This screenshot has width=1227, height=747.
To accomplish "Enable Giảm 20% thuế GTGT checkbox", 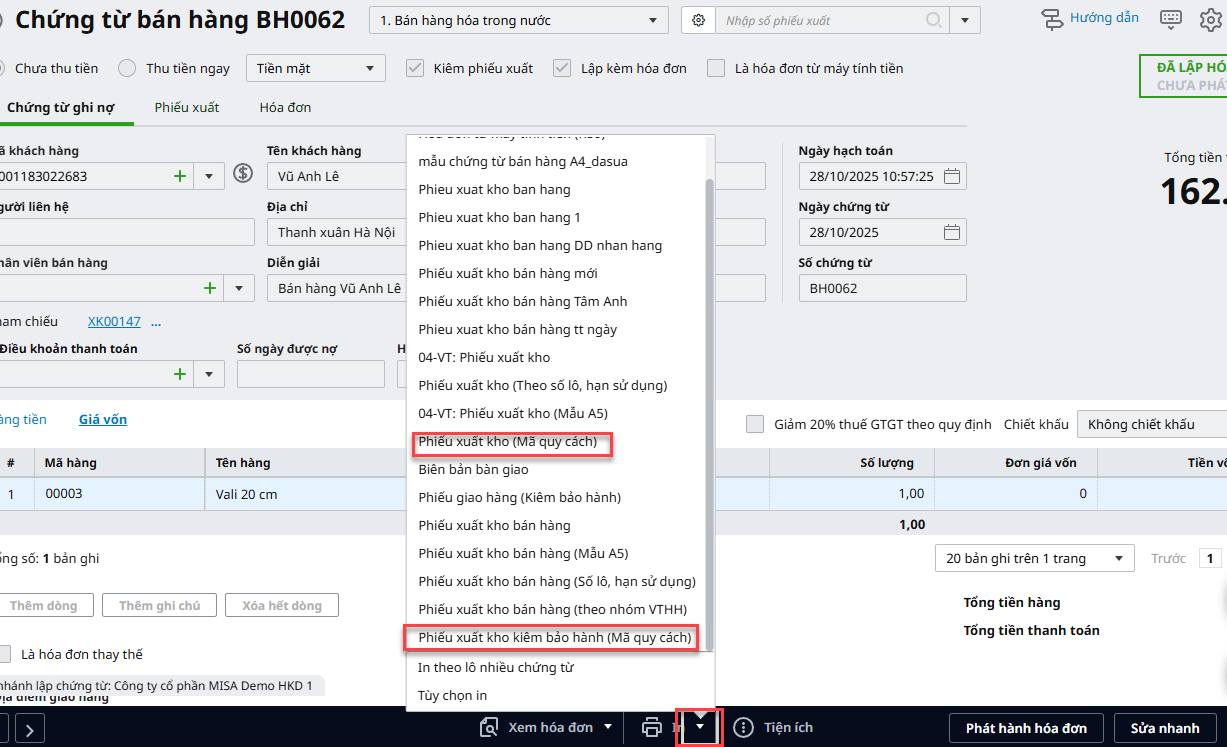I will [755, 424].
